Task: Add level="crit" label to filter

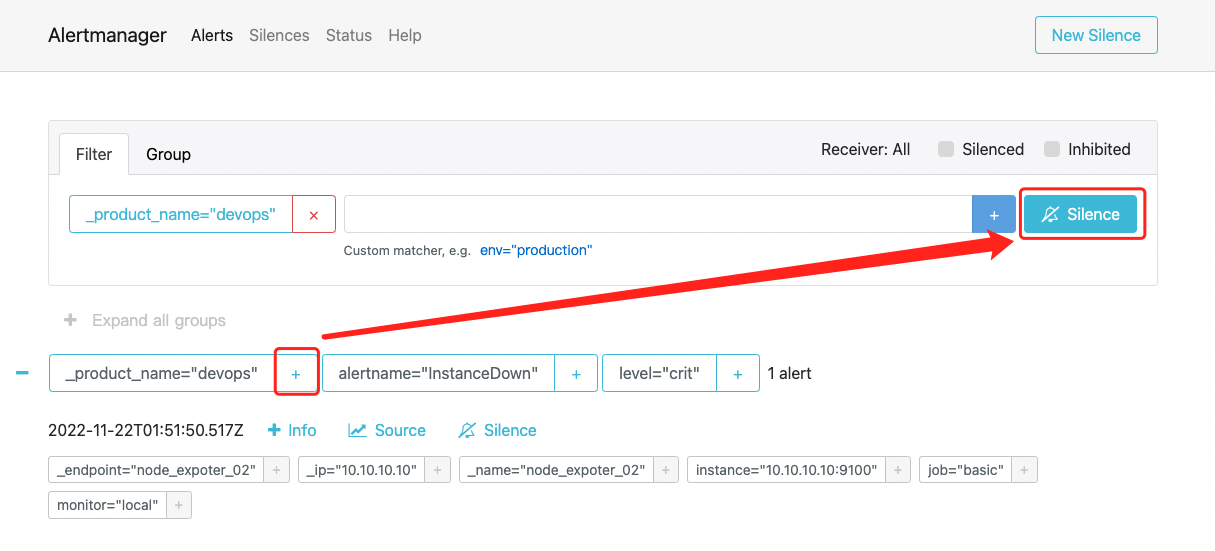Action: pos(738,373)
